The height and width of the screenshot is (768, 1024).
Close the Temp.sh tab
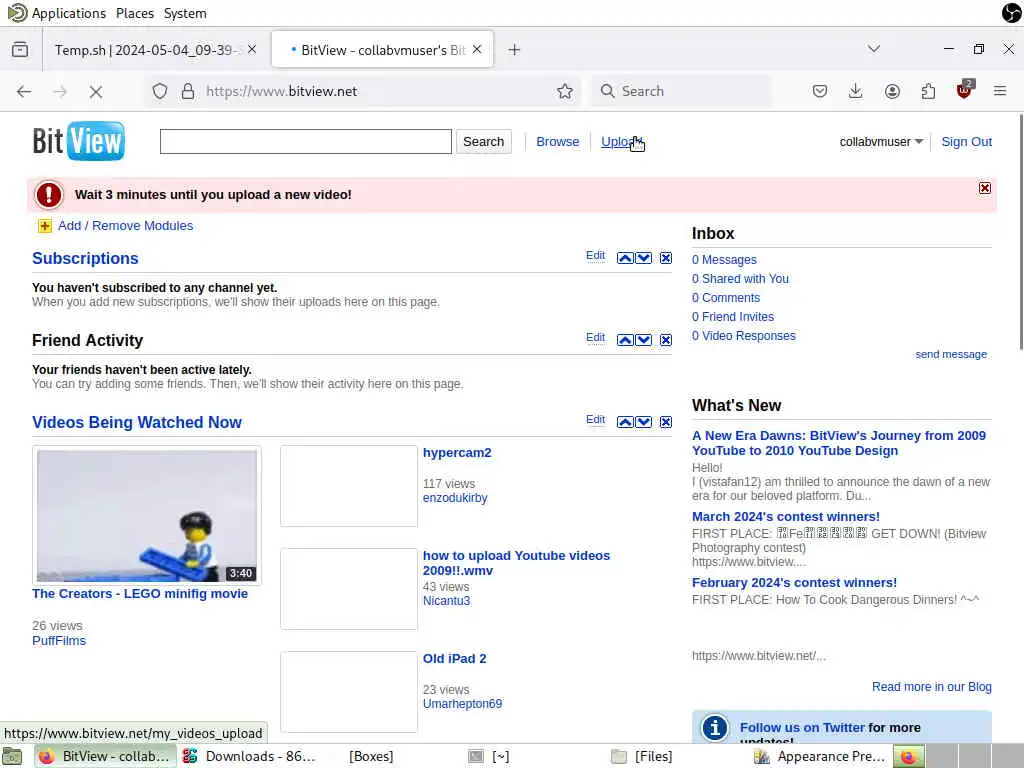pos(252,50)
